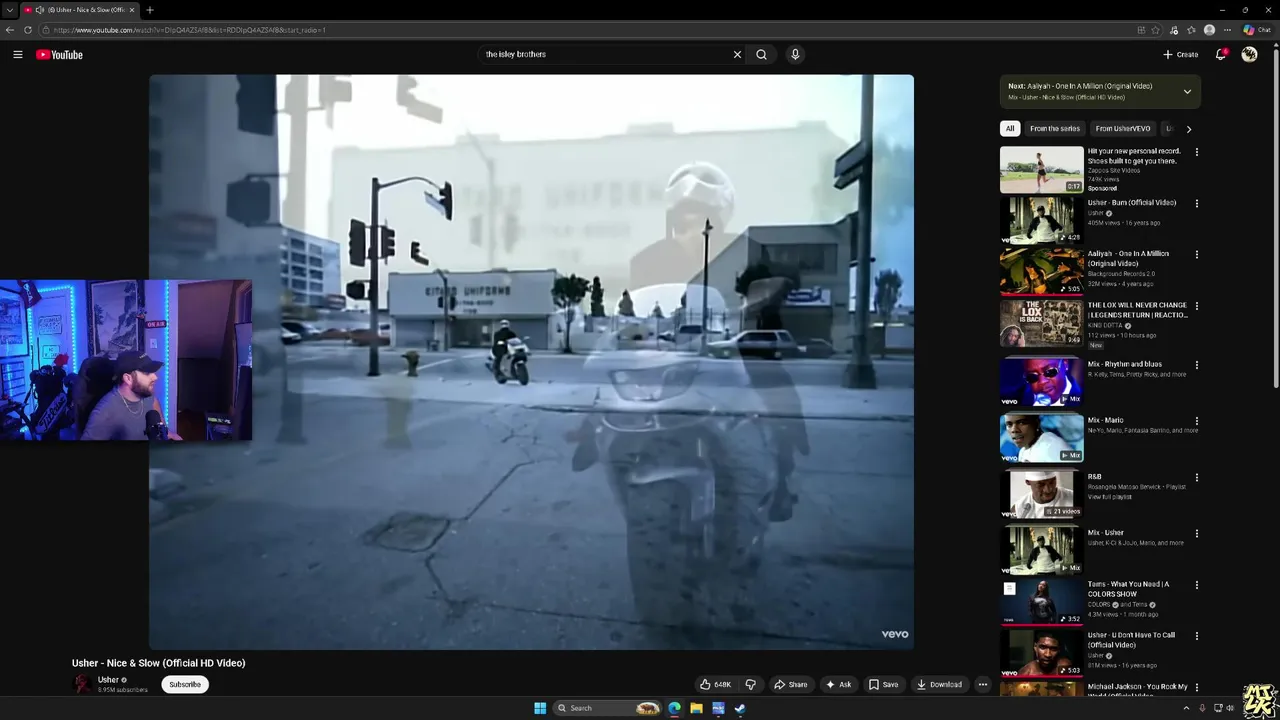Subscribe to the Usher channel
The image size is (1280, 720).
coord(185,685)
